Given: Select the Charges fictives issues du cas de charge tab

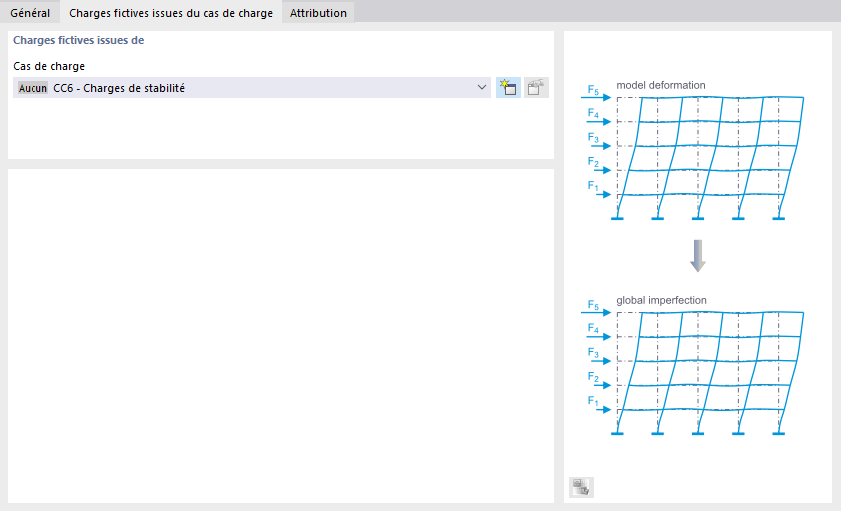Looking at the screenshot, I should [x=171, y=13].
